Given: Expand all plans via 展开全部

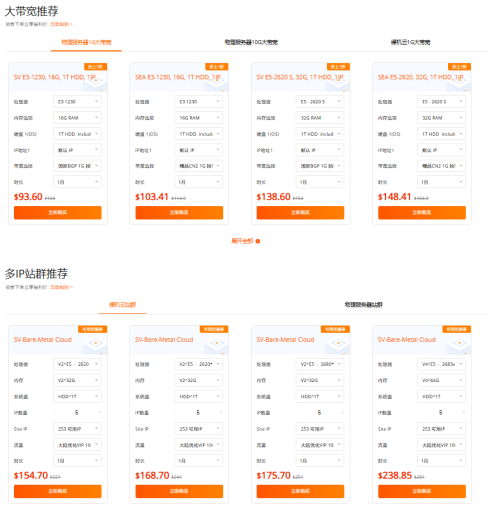Looking at the screenshot, I should point(245,241).
